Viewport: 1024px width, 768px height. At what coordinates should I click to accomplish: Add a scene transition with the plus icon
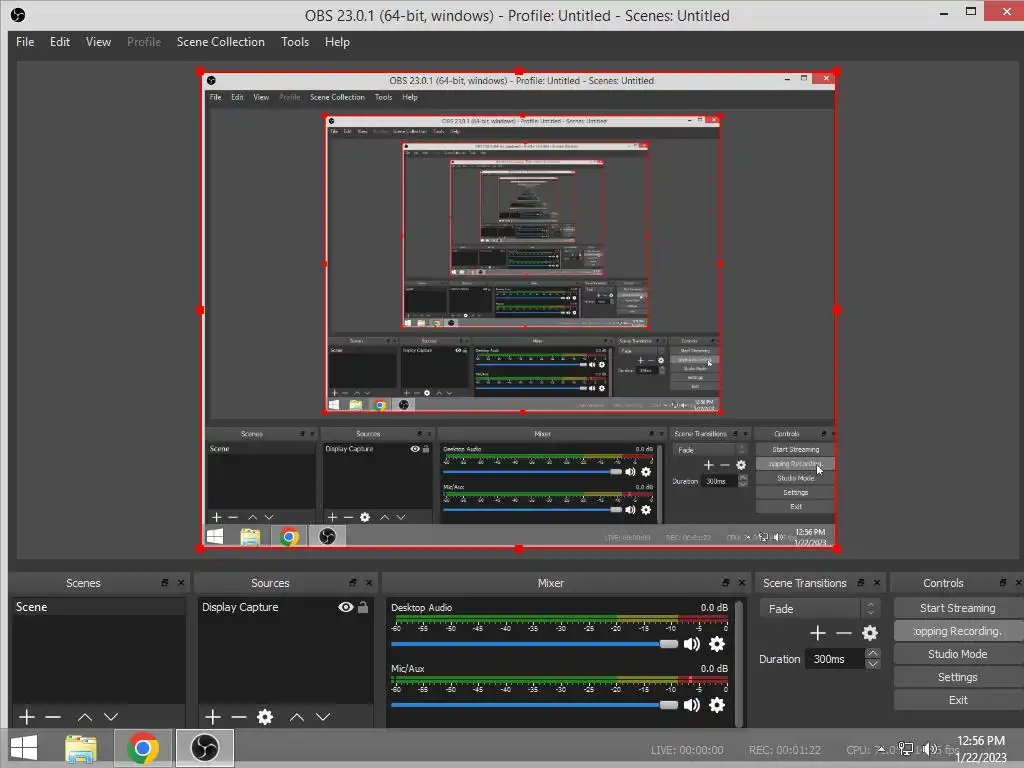pos(818,633)
